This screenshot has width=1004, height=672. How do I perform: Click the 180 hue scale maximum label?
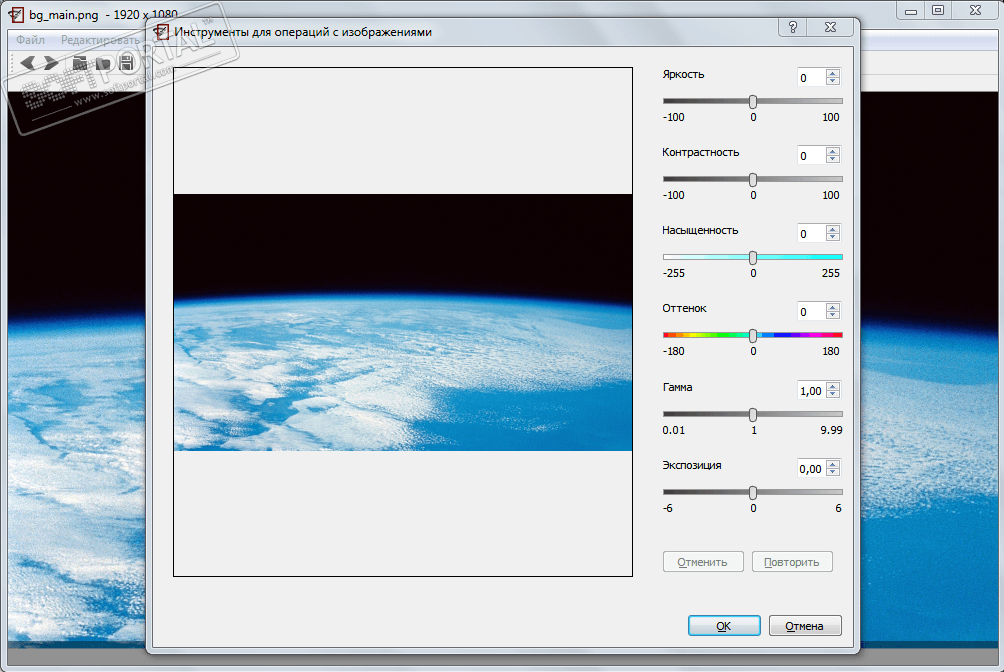pyautogui.click(x=830, y=352)
